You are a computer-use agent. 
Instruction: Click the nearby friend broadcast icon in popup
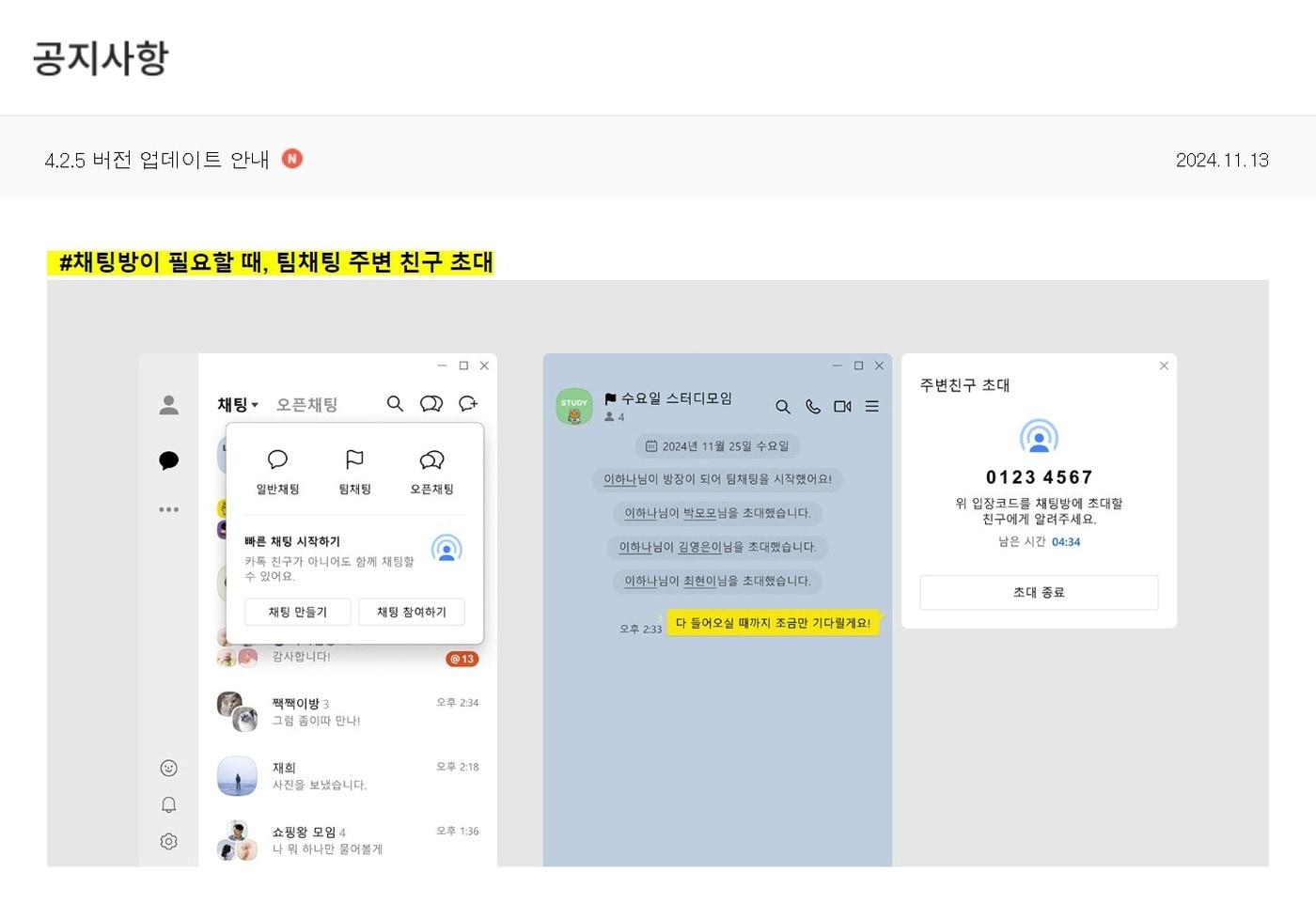pyautogui.click(x=447, y=550)
